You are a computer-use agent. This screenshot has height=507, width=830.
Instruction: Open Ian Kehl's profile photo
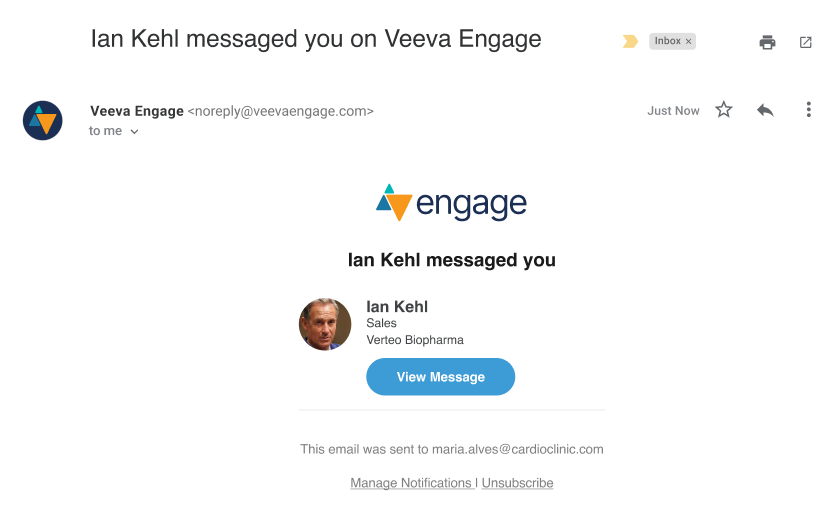click(325, 324)
